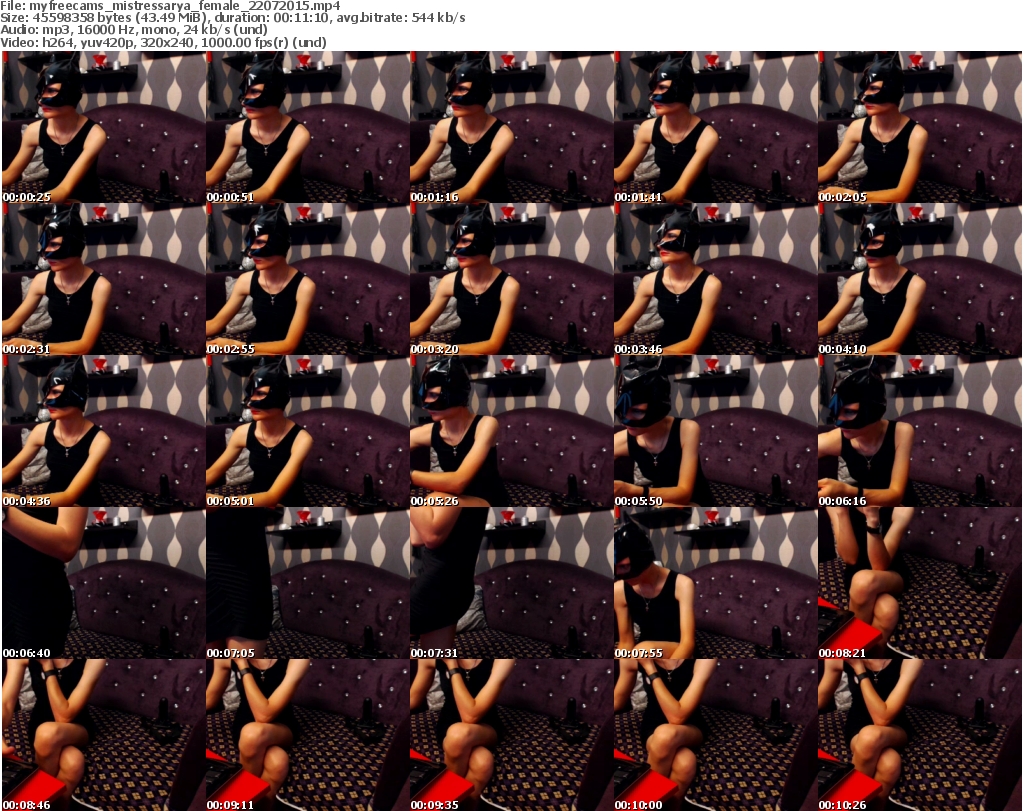The width and height of the screenshot is (1024, 811).
Task: View the 00:10:00 thumbnail
Action: pos(715,735)
